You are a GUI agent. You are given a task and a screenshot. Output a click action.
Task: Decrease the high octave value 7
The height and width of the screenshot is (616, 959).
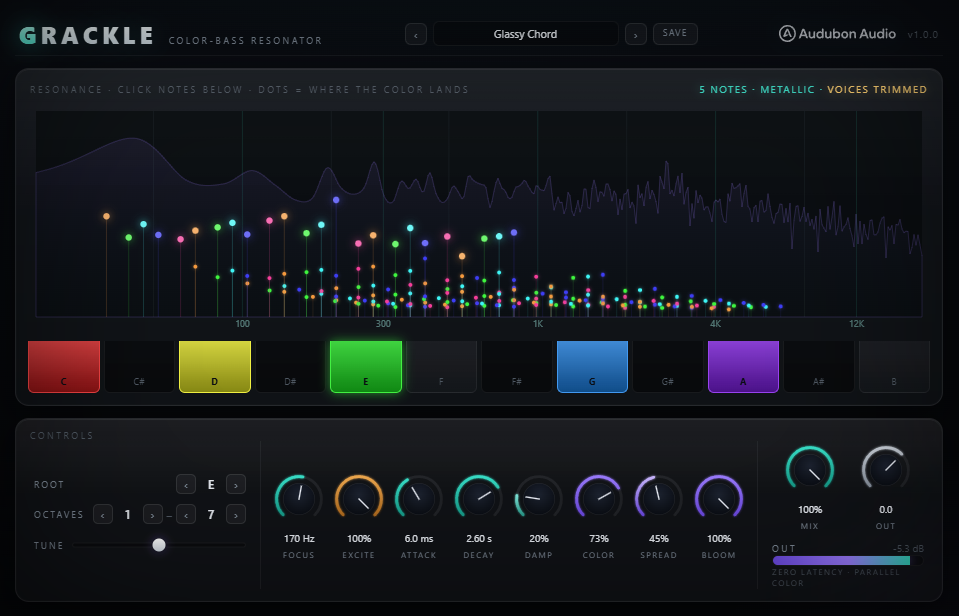(x=186, y=514)
